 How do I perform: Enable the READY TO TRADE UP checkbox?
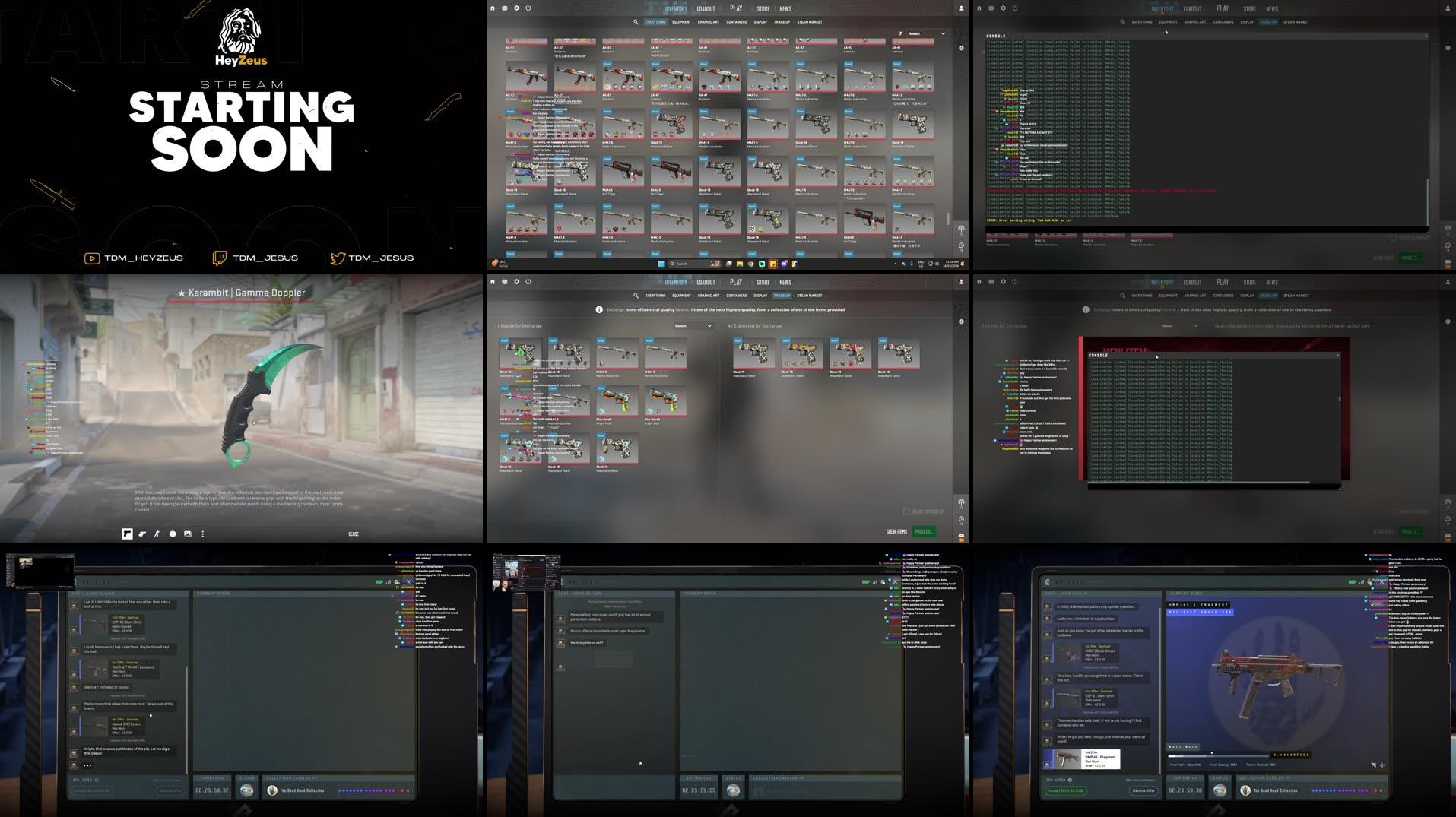tap(908, 511)
